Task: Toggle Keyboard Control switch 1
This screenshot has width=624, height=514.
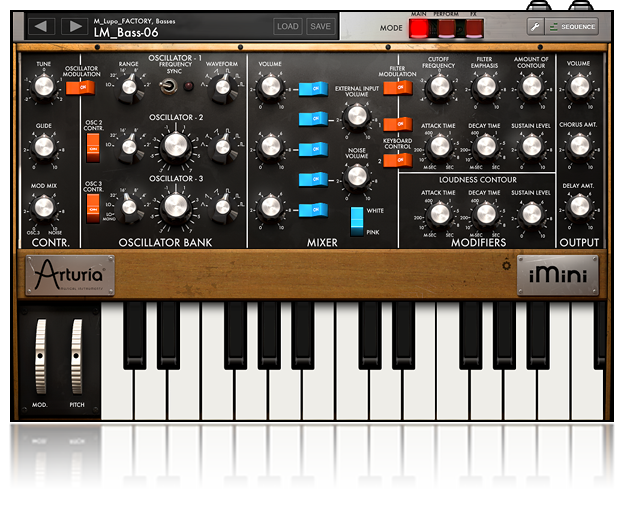Action: coord(398,124)
